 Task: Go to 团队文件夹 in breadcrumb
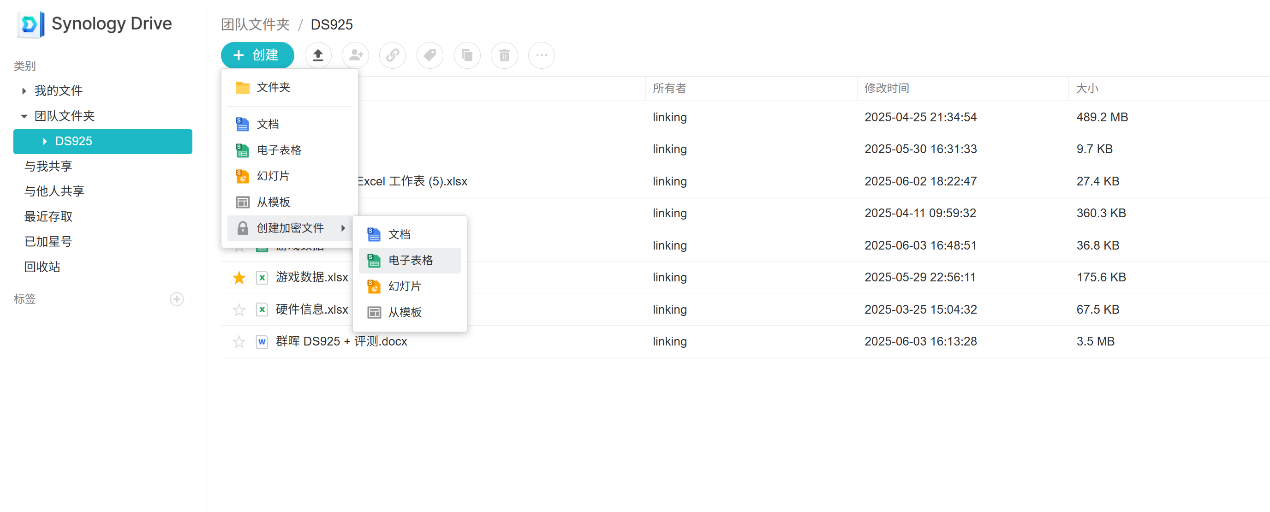click(255, 25)
